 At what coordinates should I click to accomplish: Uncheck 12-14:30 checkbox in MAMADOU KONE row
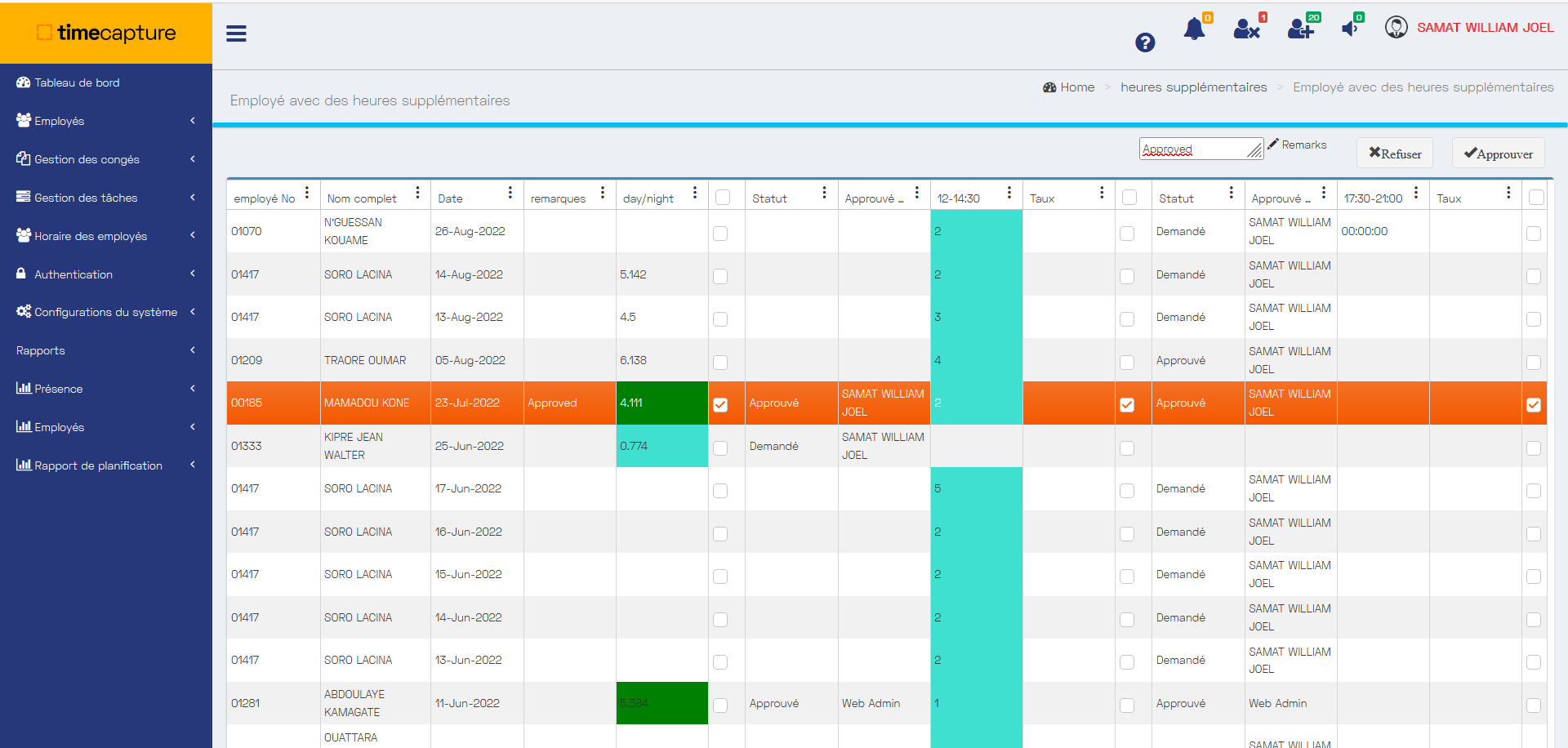tap(1127, 404)
